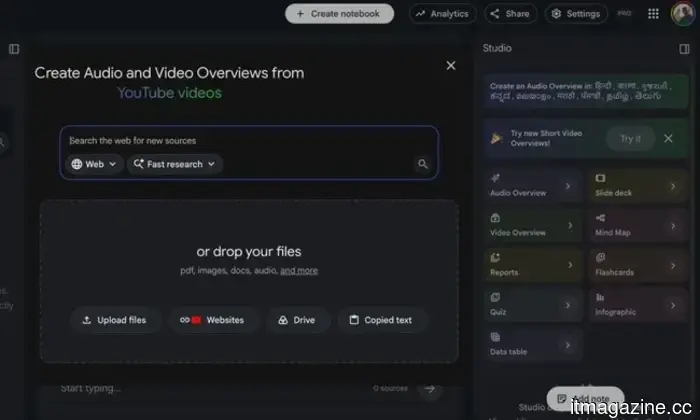Open the Google apps grid
Viewport: 700px width, 420px height.
point(653,14)
